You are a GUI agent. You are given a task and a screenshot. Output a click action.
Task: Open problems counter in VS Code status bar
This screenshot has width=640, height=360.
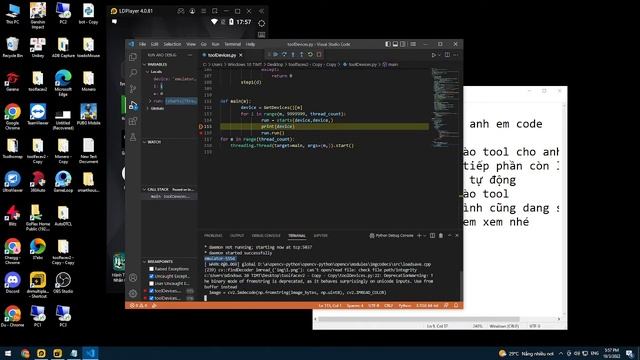(x=138, y=305)
